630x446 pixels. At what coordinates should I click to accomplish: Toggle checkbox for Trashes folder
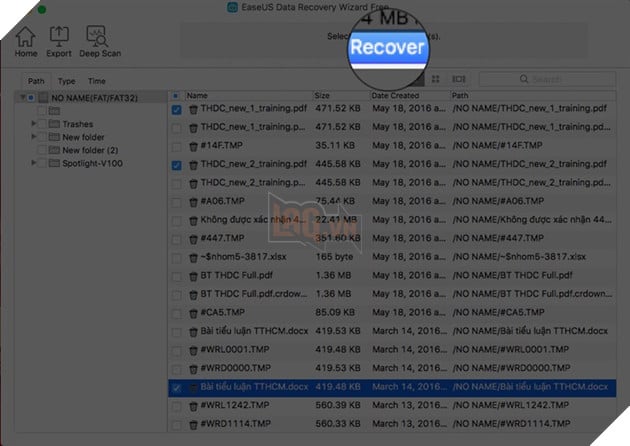(42, 124)
